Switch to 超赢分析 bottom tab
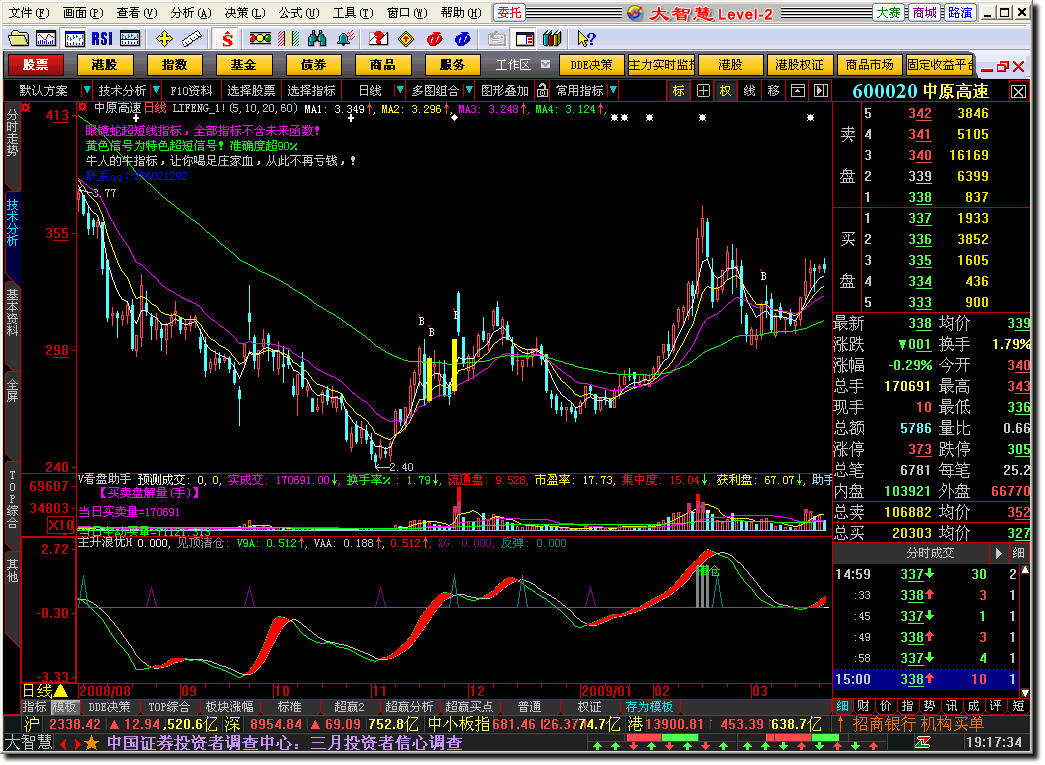This screenshot has height=765, width=1045. 409,707
